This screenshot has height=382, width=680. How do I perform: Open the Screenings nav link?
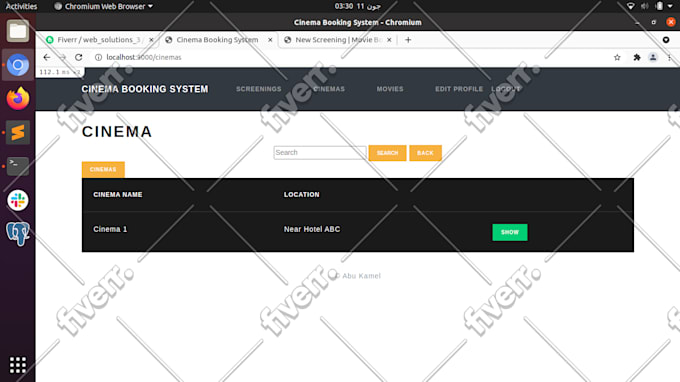click(258, 89)
